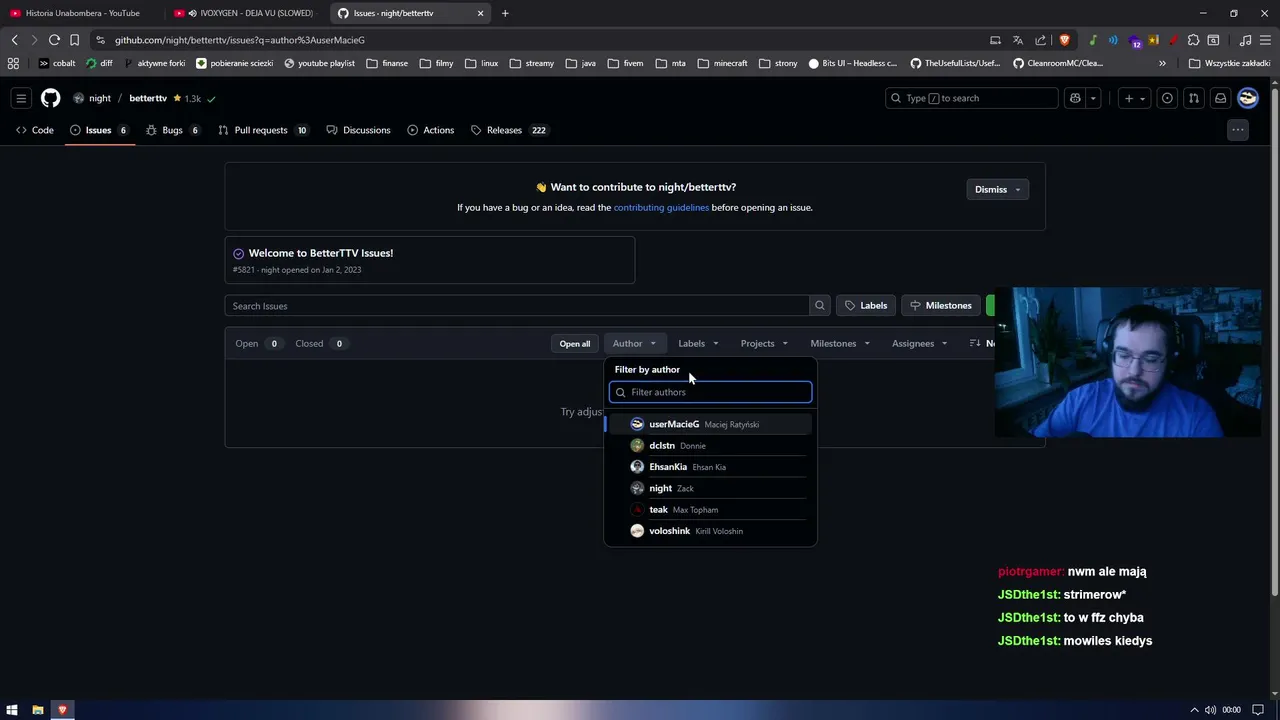The width and height of the screenshot is (1280, 720).
Task: Open the Labels page button
Action: (866, 306)
